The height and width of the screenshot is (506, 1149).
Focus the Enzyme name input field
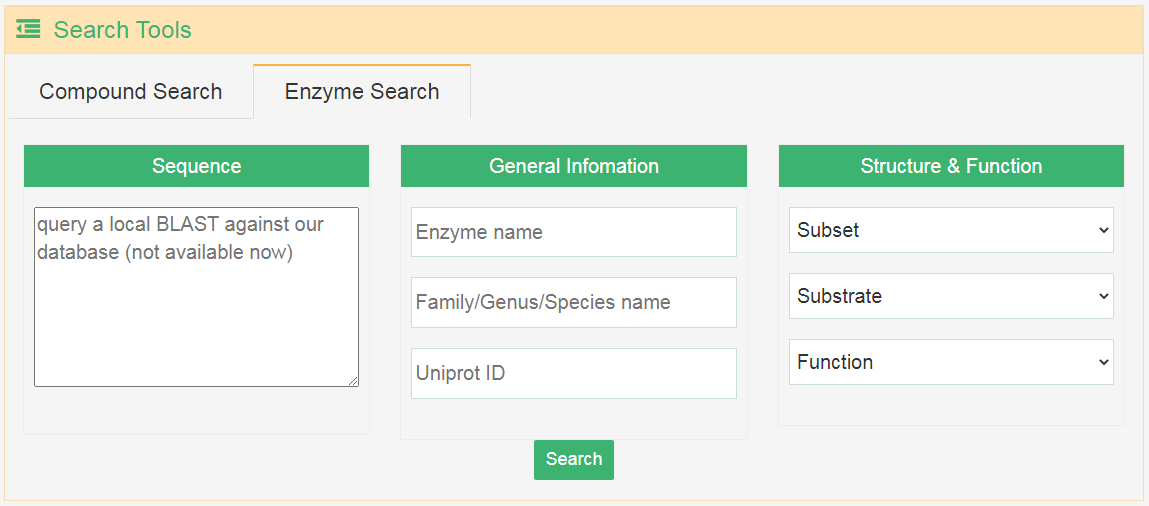pyautogui.click(x=573, y=232)
